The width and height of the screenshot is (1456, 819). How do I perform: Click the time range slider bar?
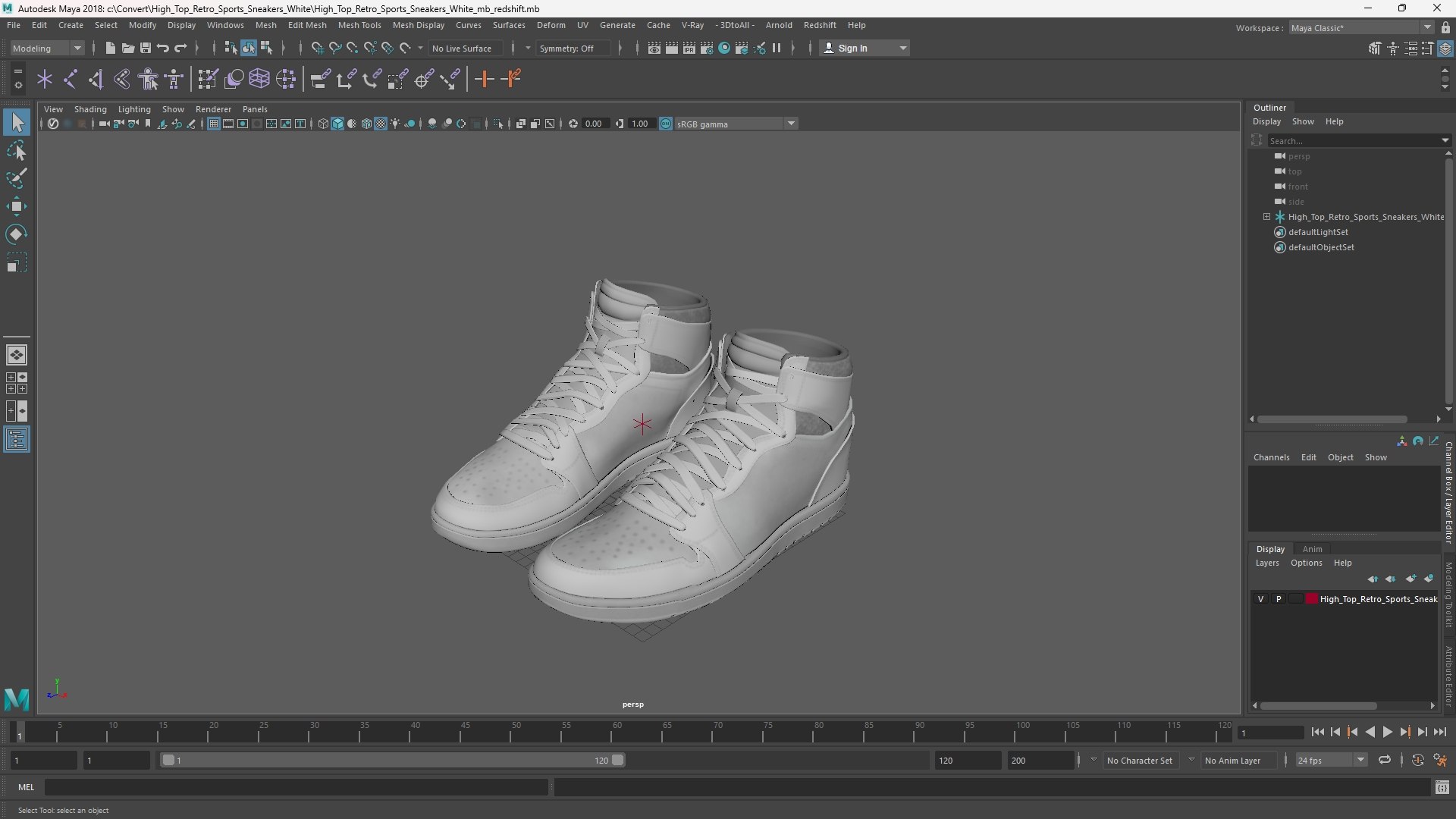coord(393,760)
